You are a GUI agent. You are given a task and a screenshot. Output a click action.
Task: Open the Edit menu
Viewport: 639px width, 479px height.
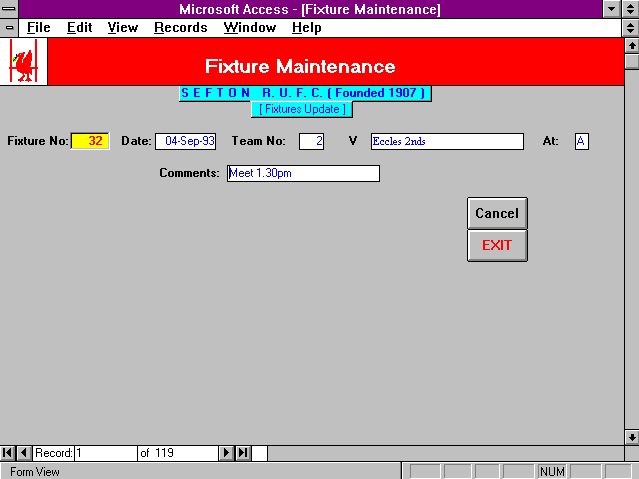coord(79,28)
